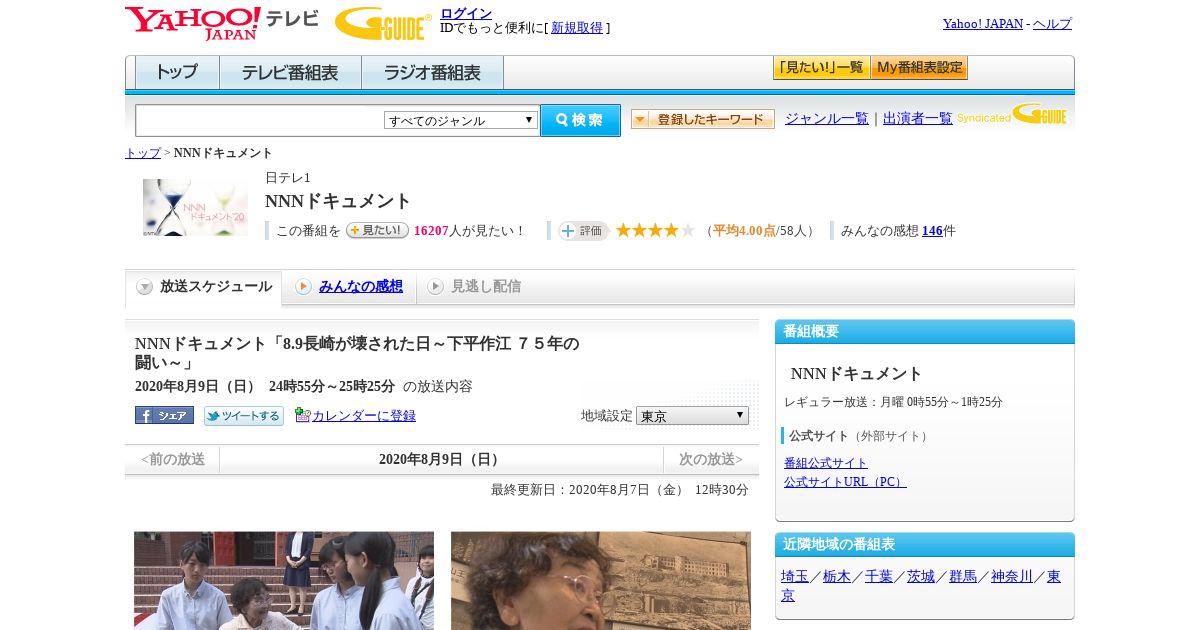Open 神奈川 regional program guide

[x=1012, y=576]
